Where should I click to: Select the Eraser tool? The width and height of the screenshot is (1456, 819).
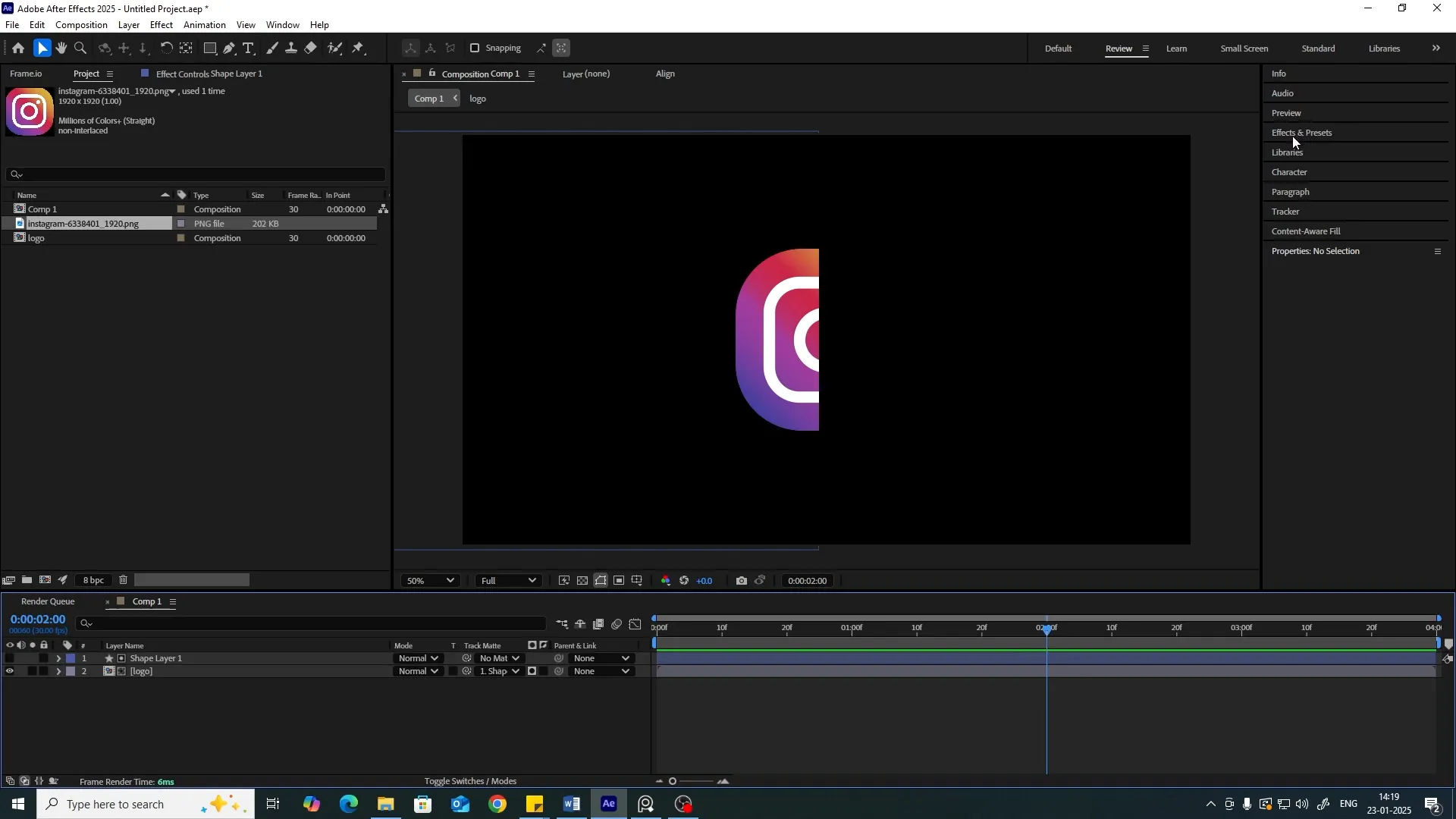(x=311, y=48)
